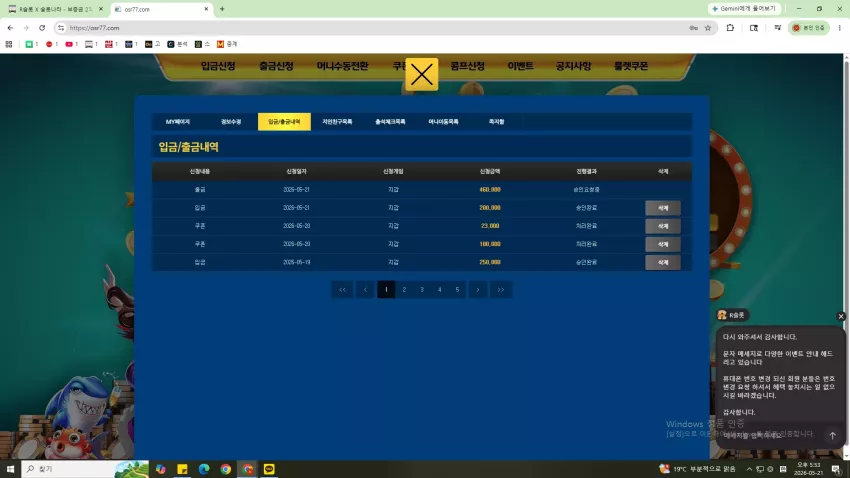
Task: Open the Chrome extensions puzzle icon
Action: click(x=730, y=28)
